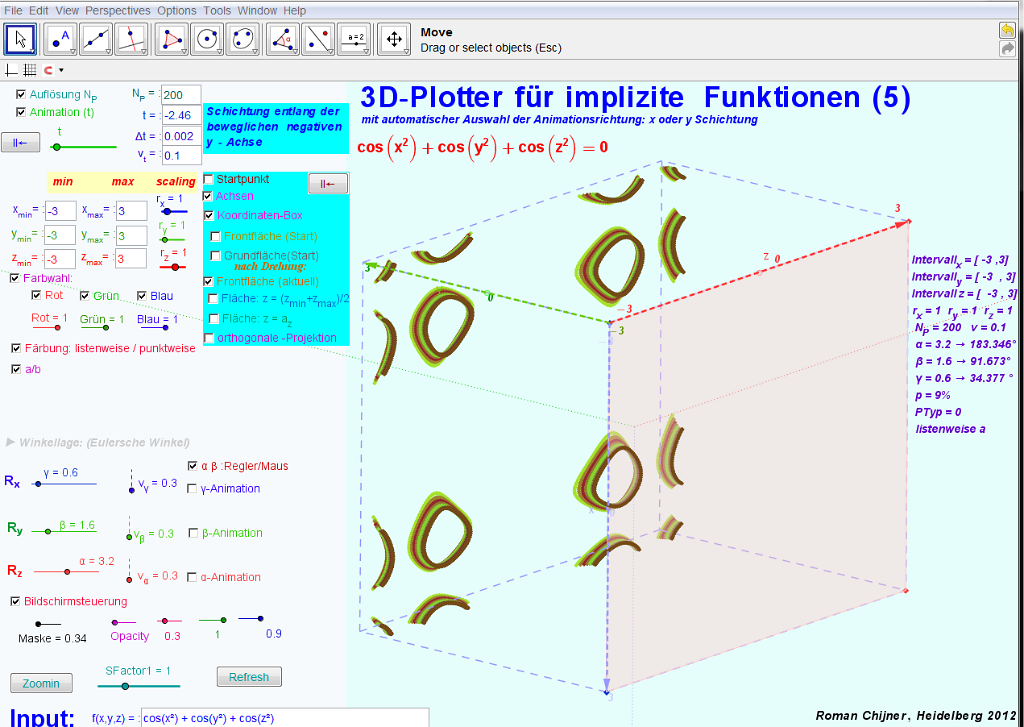Expand the Winkellage (Eulersche Winkel) section

11,442
